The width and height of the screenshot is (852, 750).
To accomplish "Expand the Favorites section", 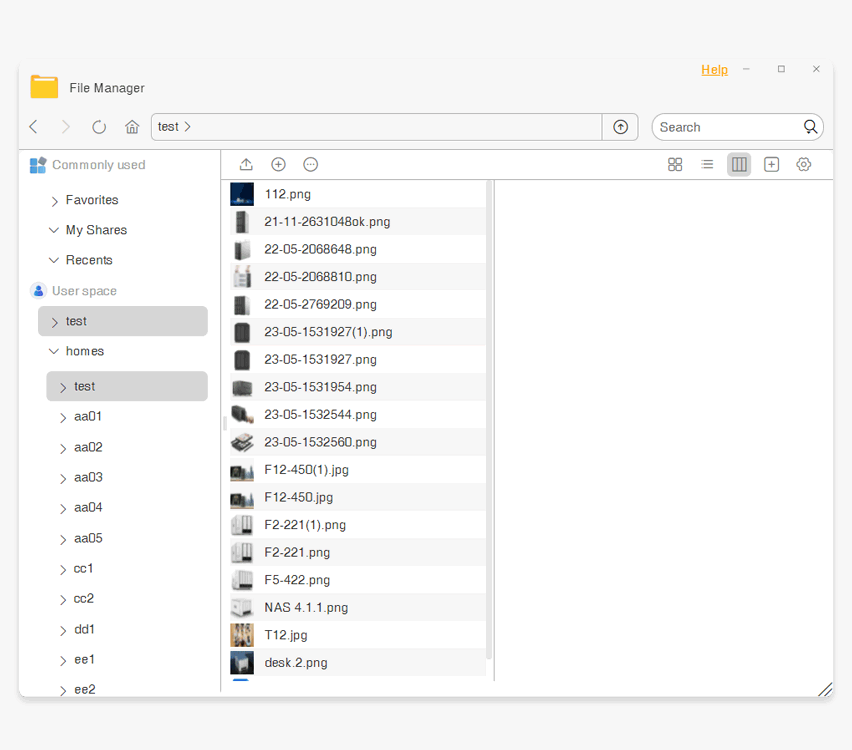I will [x=54, y=201].
